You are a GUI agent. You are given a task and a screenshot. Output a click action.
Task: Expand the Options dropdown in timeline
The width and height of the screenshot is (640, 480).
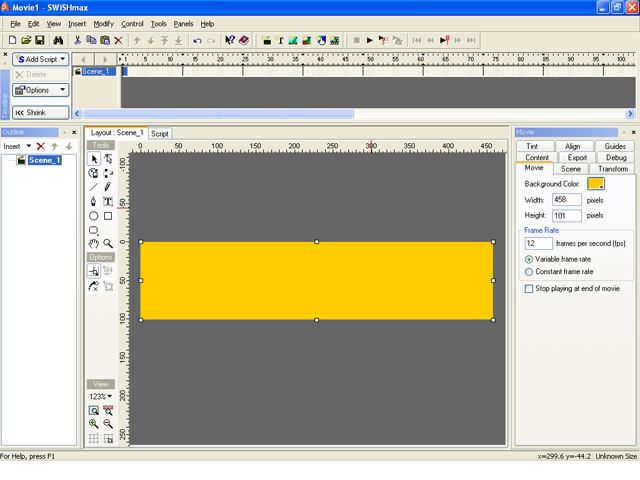click(41, 90)
